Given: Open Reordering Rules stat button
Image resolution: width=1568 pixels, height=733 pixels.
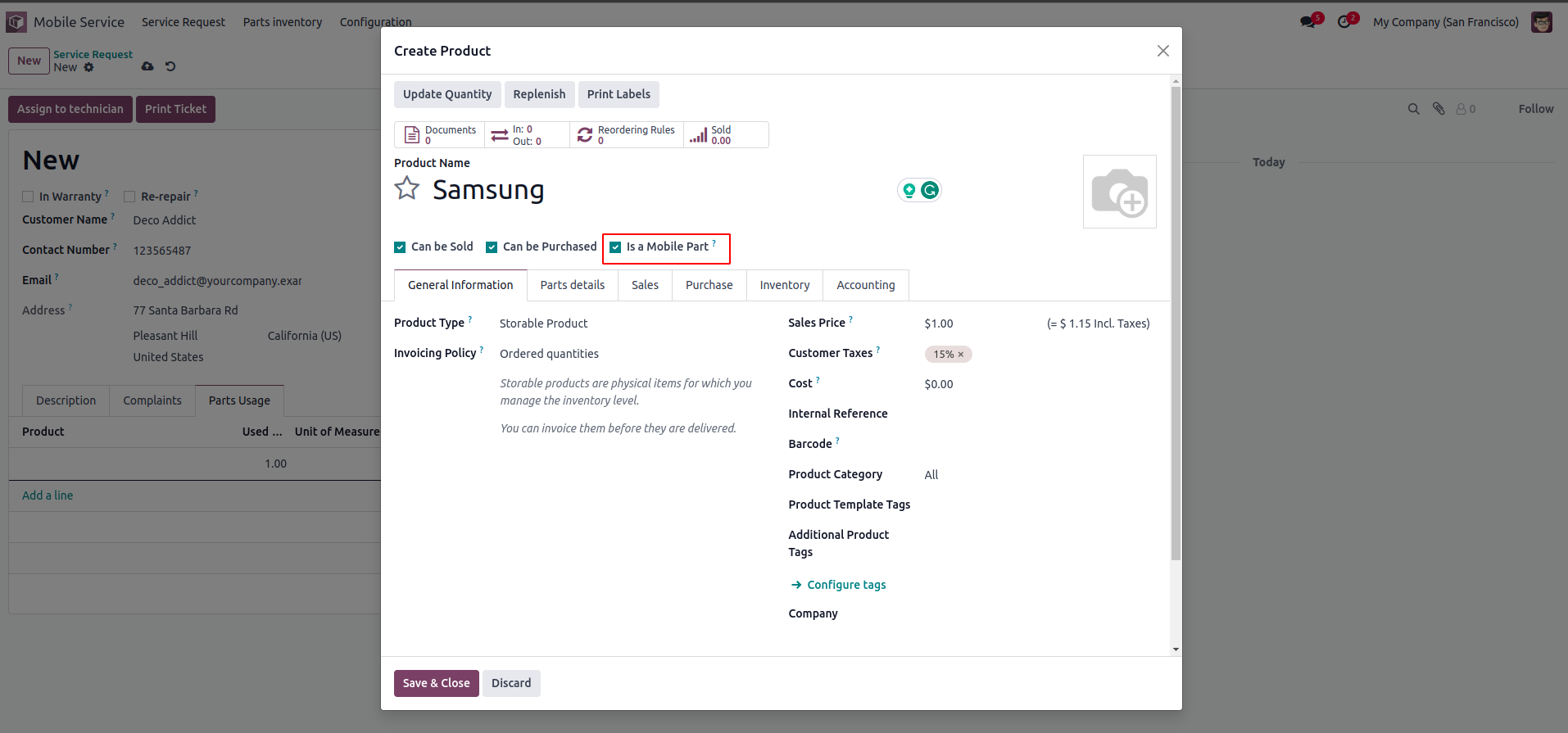Looking at the screenshot, I should point(627,135).
